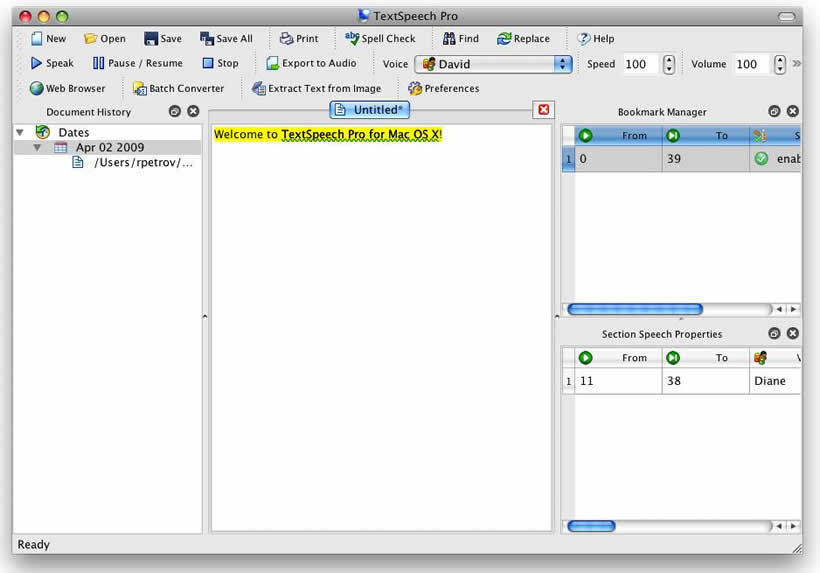Image resolution: width=820 pixels, height=573 pixels.
Task: Open Export to Audio
Action: click(x=311, y=63)
